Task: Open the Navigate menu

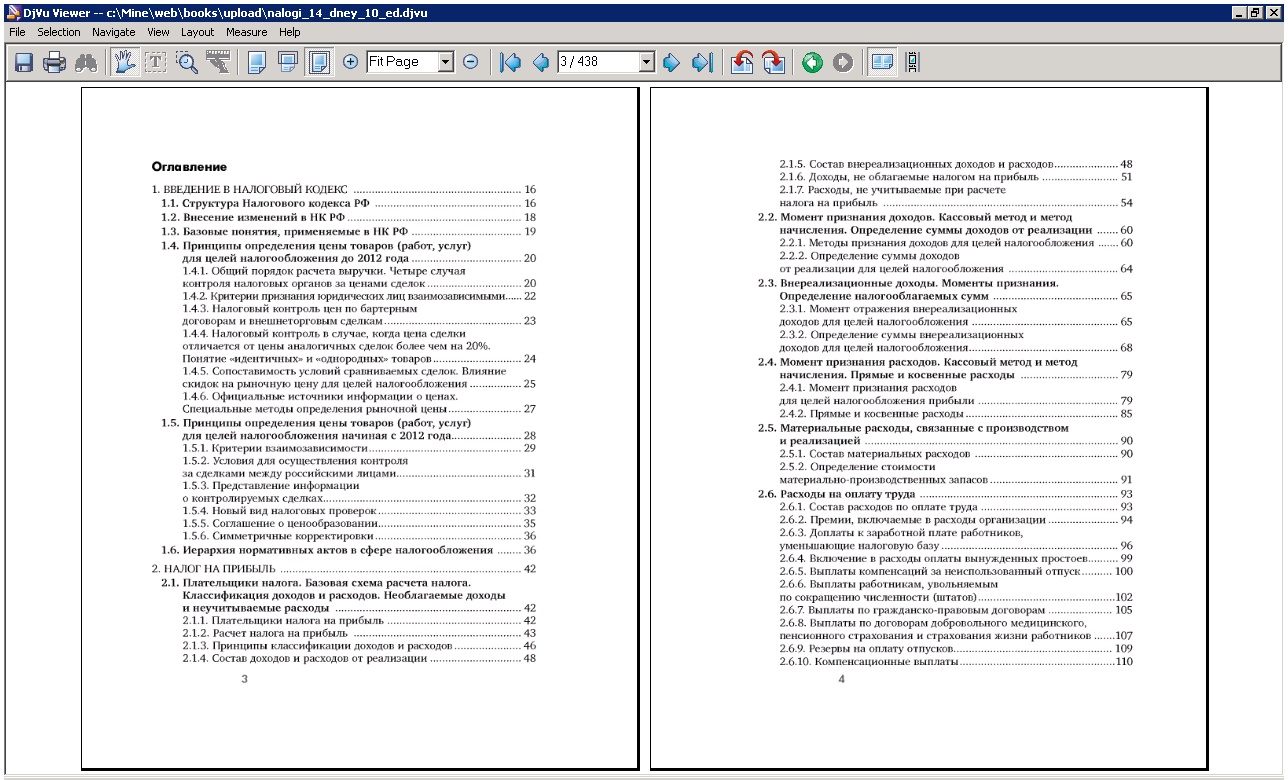Action: tap(113, 32)
